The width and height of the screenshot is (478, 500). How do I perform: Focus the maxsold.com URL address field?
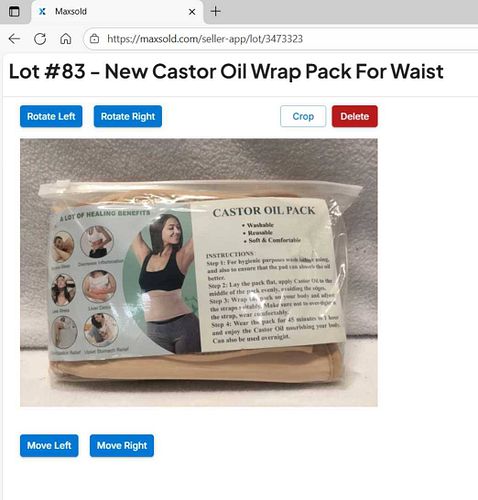click(x=281, y=39)
